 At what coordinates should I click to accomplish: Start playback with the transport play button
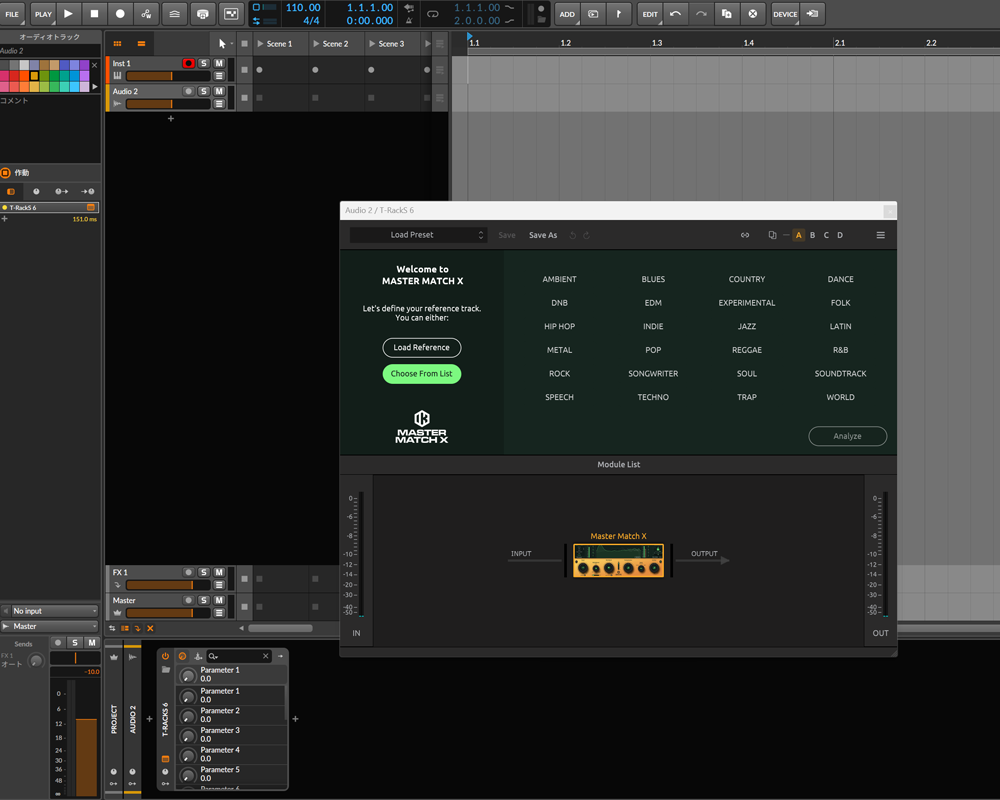(x=68, y=13)
